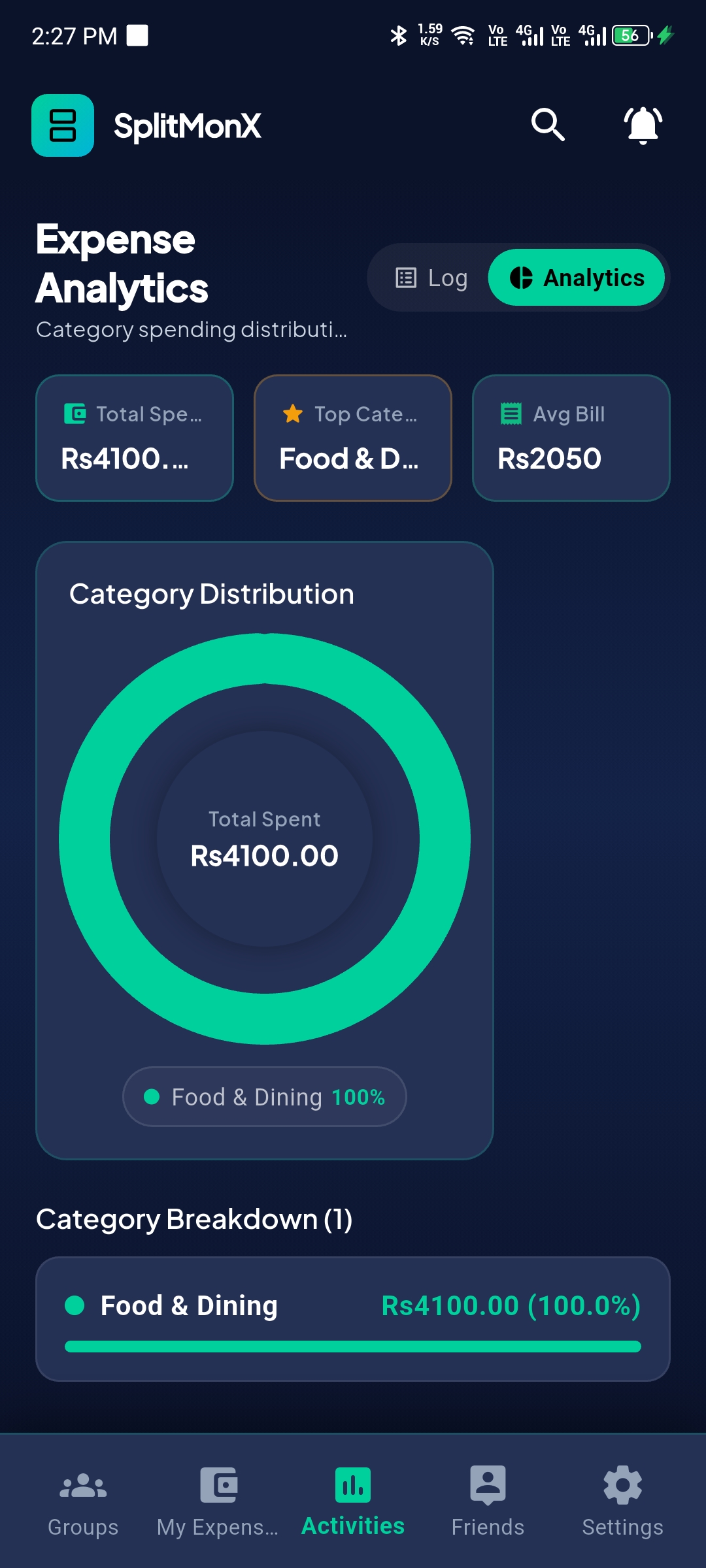Tap the SplitMonX app logo
The width and height of the screenshot is (706, 1568).
coord(63,125)
